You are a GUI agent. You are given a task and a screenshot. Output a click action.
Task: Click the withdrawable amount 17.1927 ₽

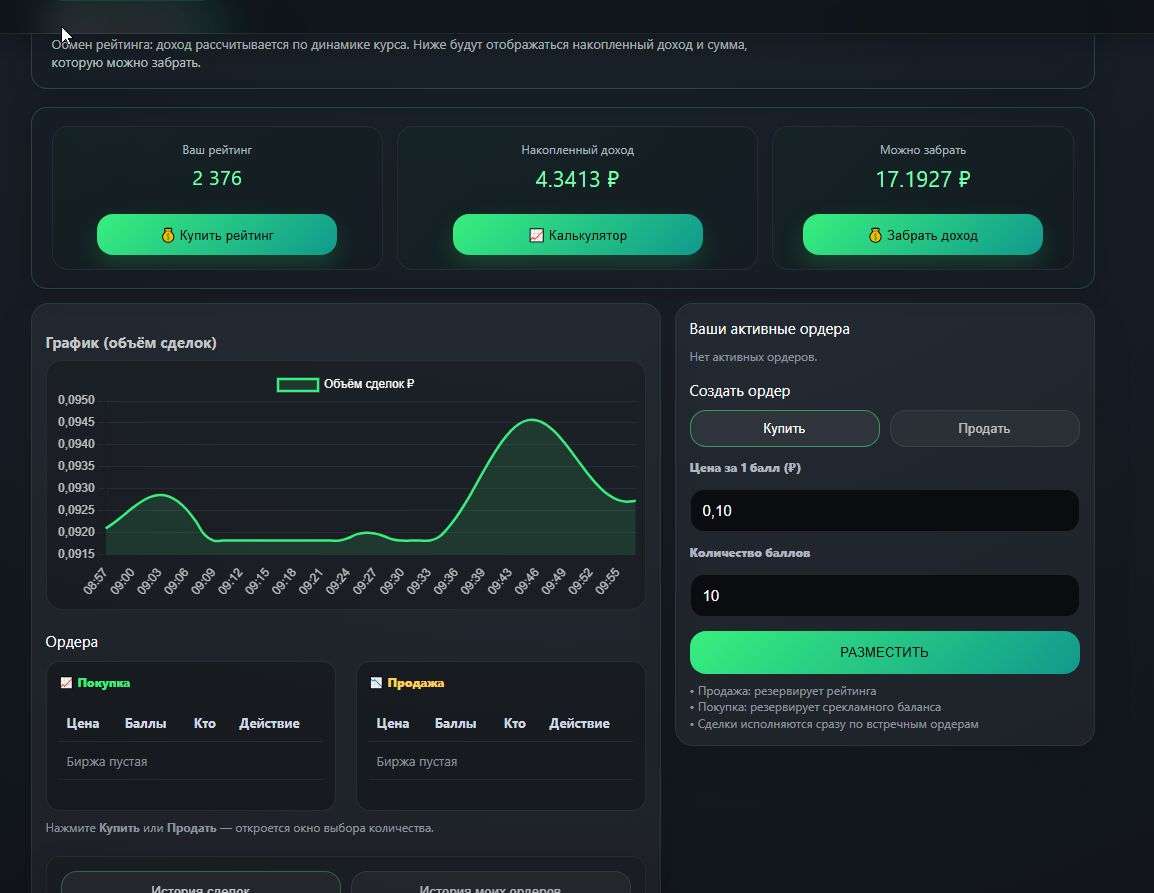click(923, 179)
